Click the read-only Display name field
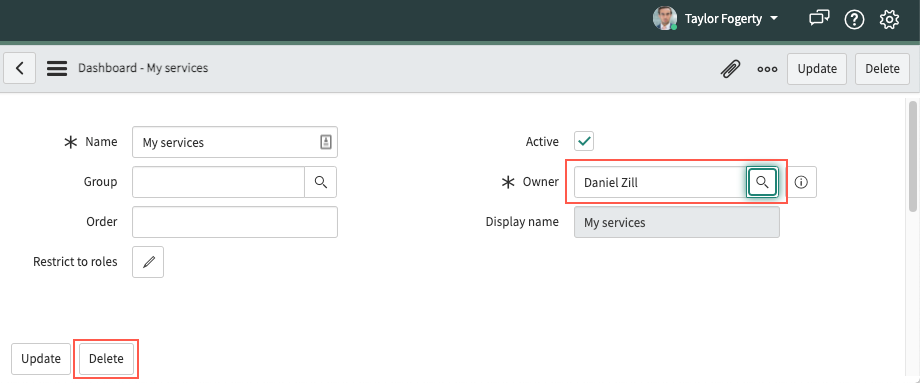This screenshot has height=383, width=920. click(x=677, y=222)
